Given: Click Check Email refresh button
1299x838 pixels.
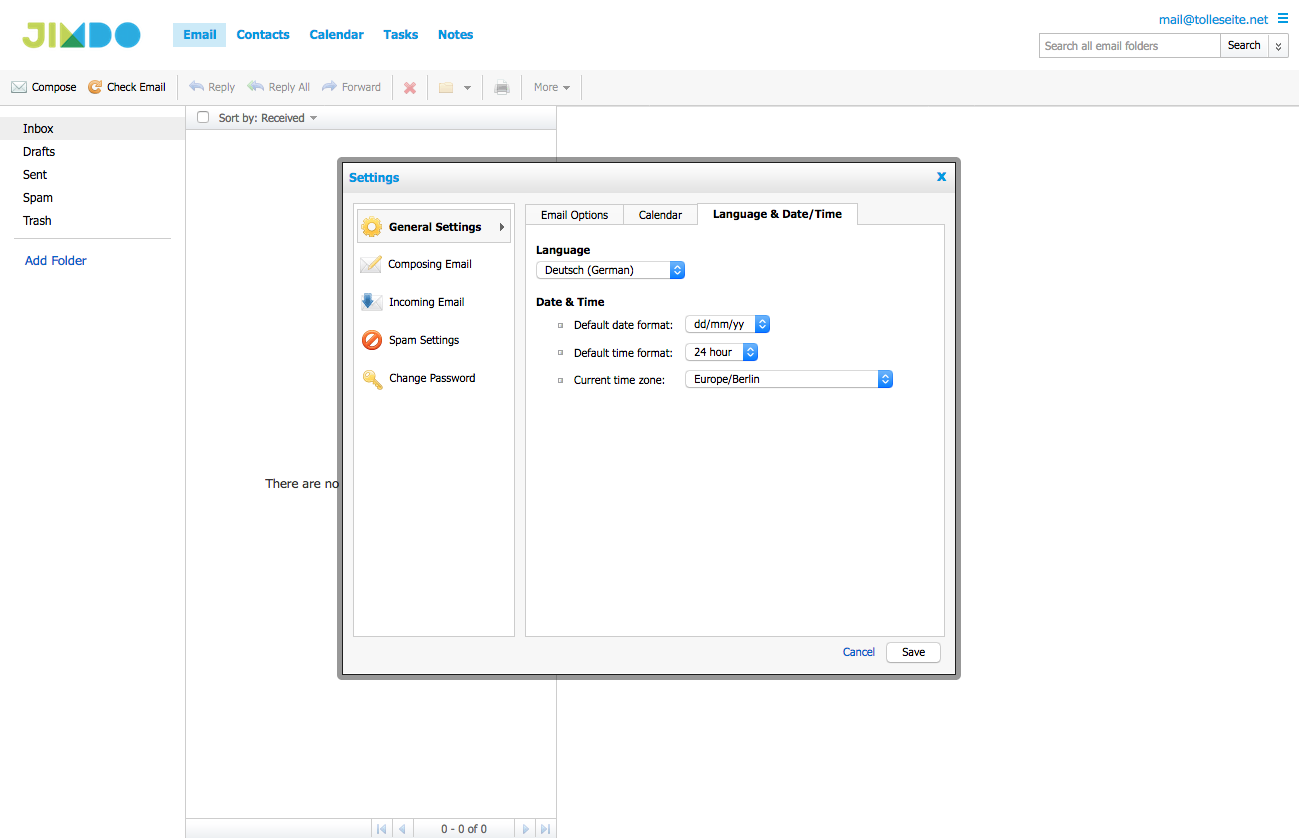Looking at the screenshot, I should click(127, 87).
